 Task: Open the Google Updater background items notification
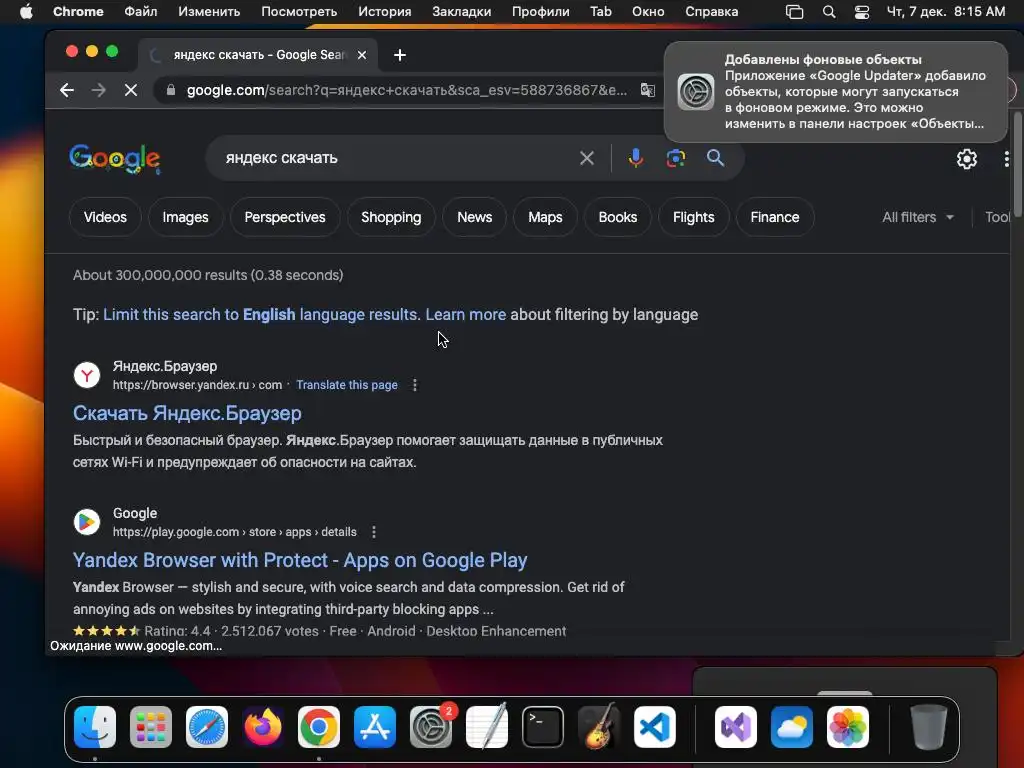(836, 91)
